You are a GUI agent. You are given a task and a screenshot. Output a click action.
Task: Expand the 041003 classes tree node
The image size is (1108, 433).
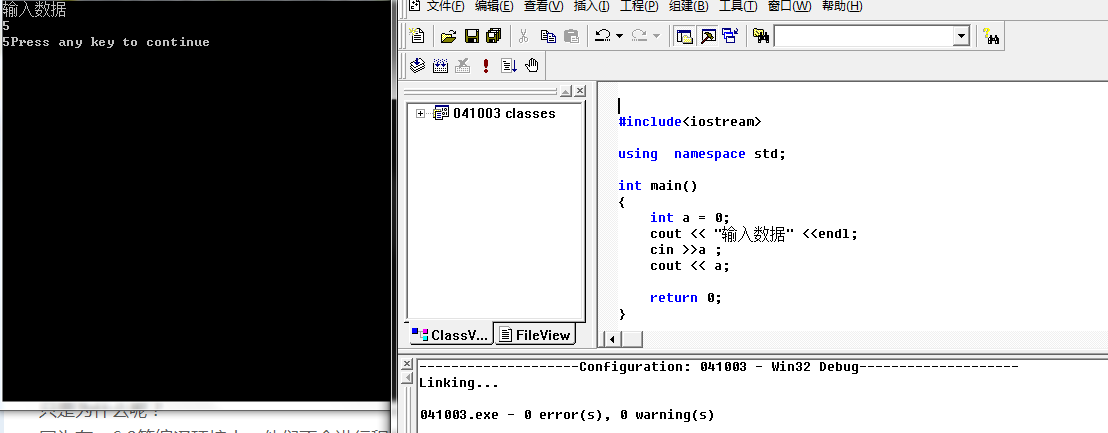[x=420, y=113]
